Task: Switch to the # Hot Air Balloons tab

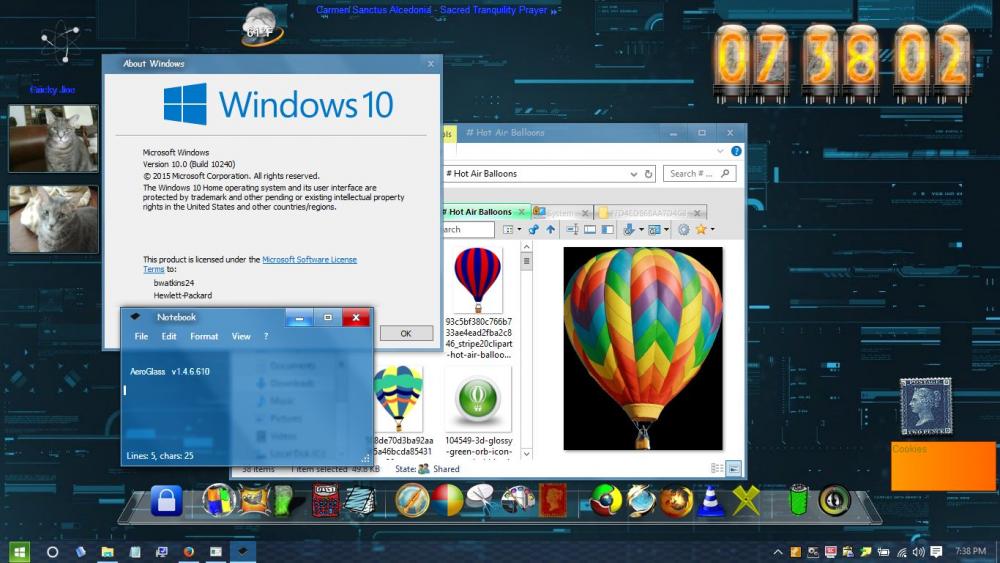Action: 480,212
